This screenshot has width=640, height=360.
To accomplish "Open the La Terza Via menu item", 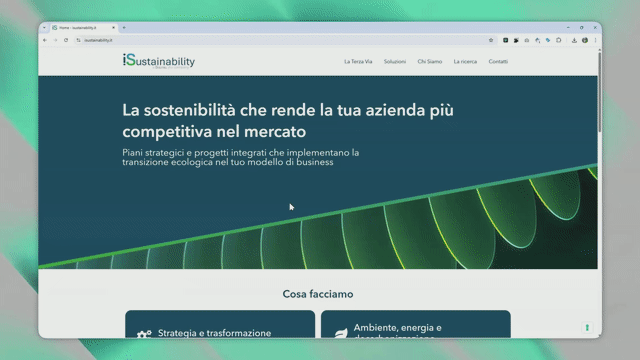I will click(x=358, y=61).
